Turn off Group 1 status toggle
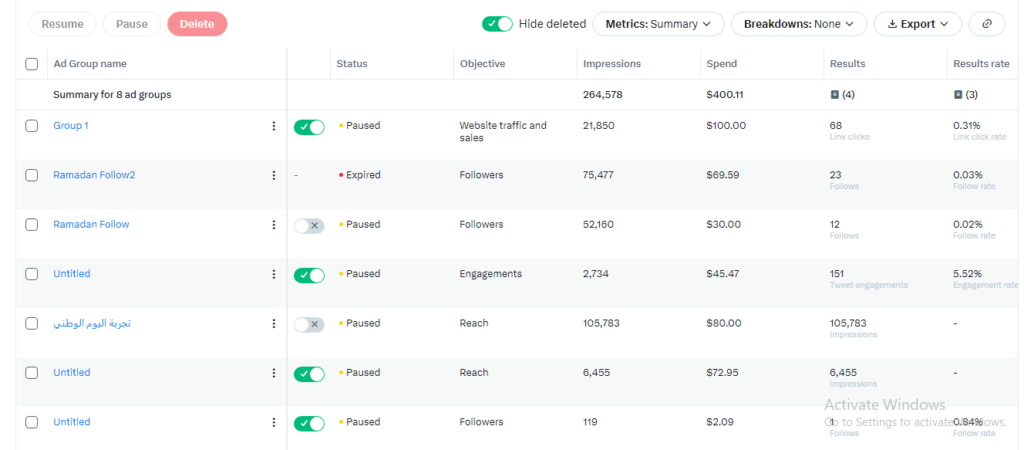 point(309,127)
